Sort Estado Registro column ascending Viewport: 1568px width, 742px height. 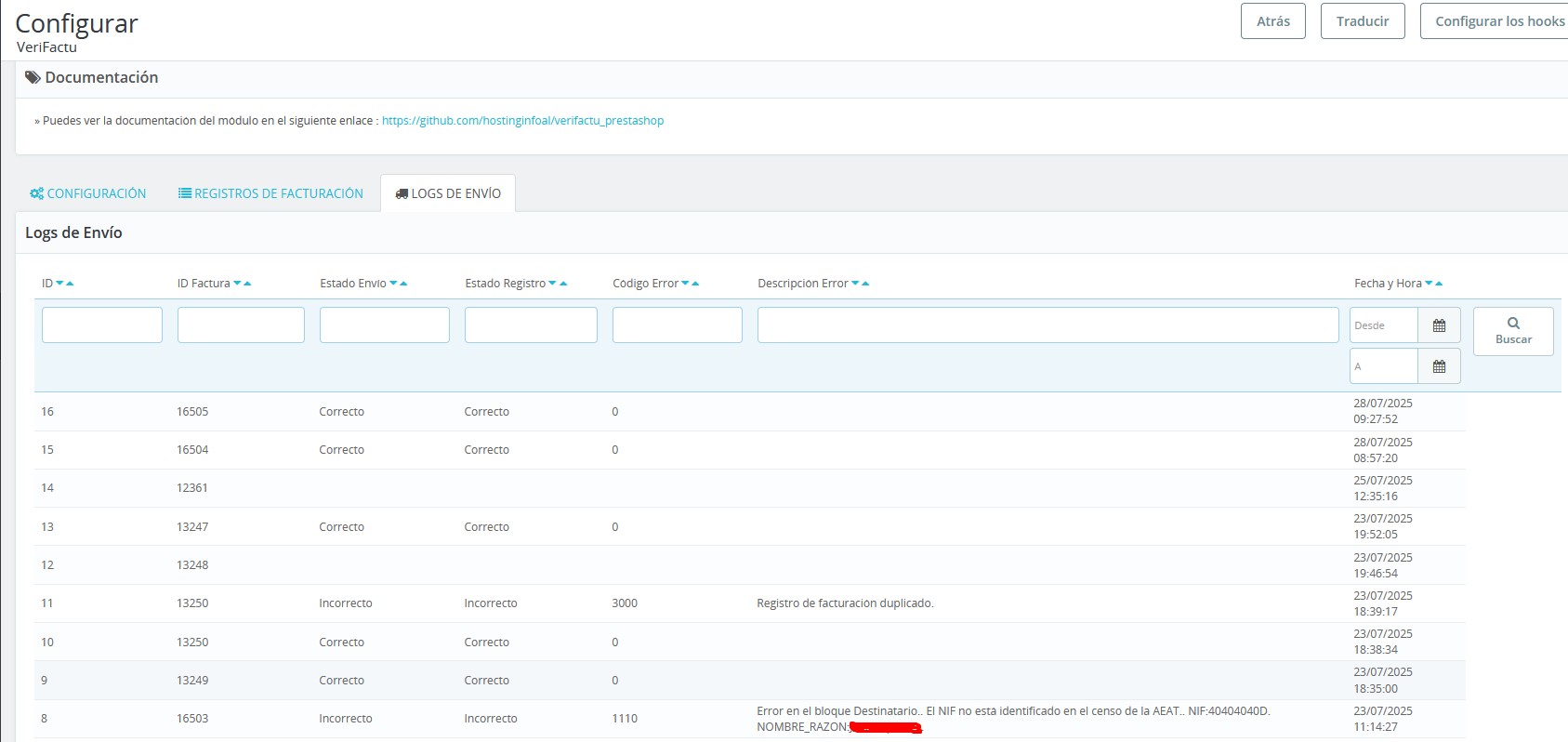[563, 284]
